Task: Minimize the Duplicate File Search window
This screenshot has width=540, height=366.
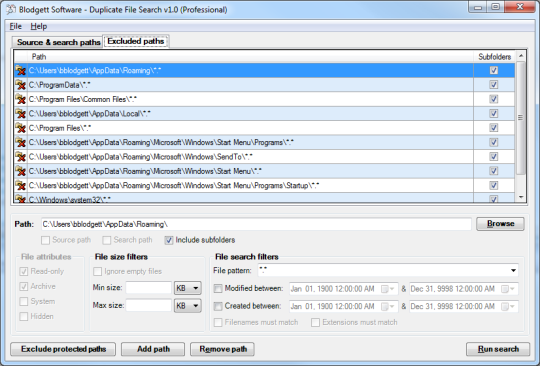Action: click(x=478, y=7)
